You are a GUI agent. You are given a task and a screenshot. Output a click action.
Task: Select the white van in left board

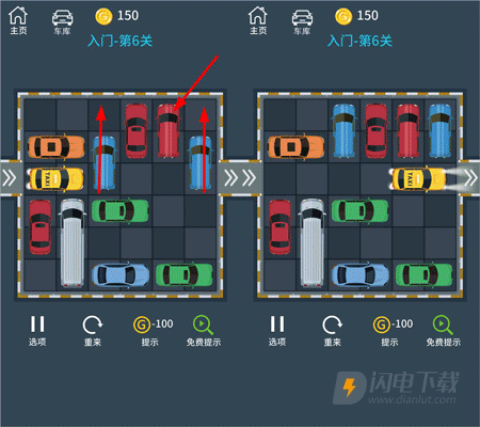72,243
